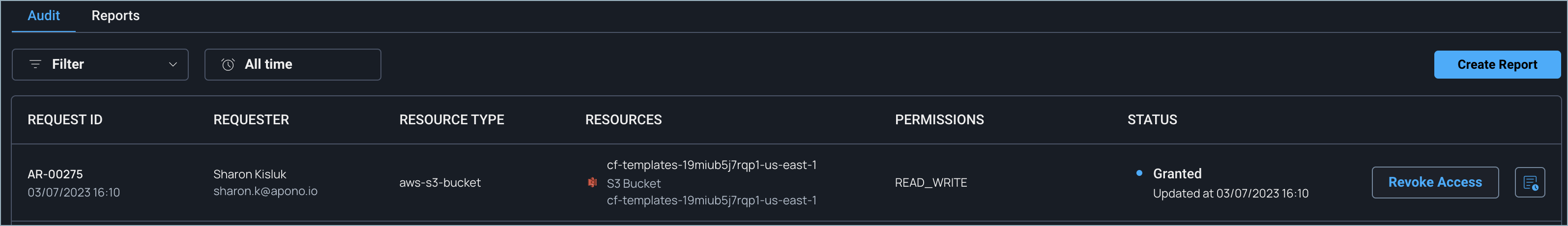Click the Create Report button

(1496, 64)
